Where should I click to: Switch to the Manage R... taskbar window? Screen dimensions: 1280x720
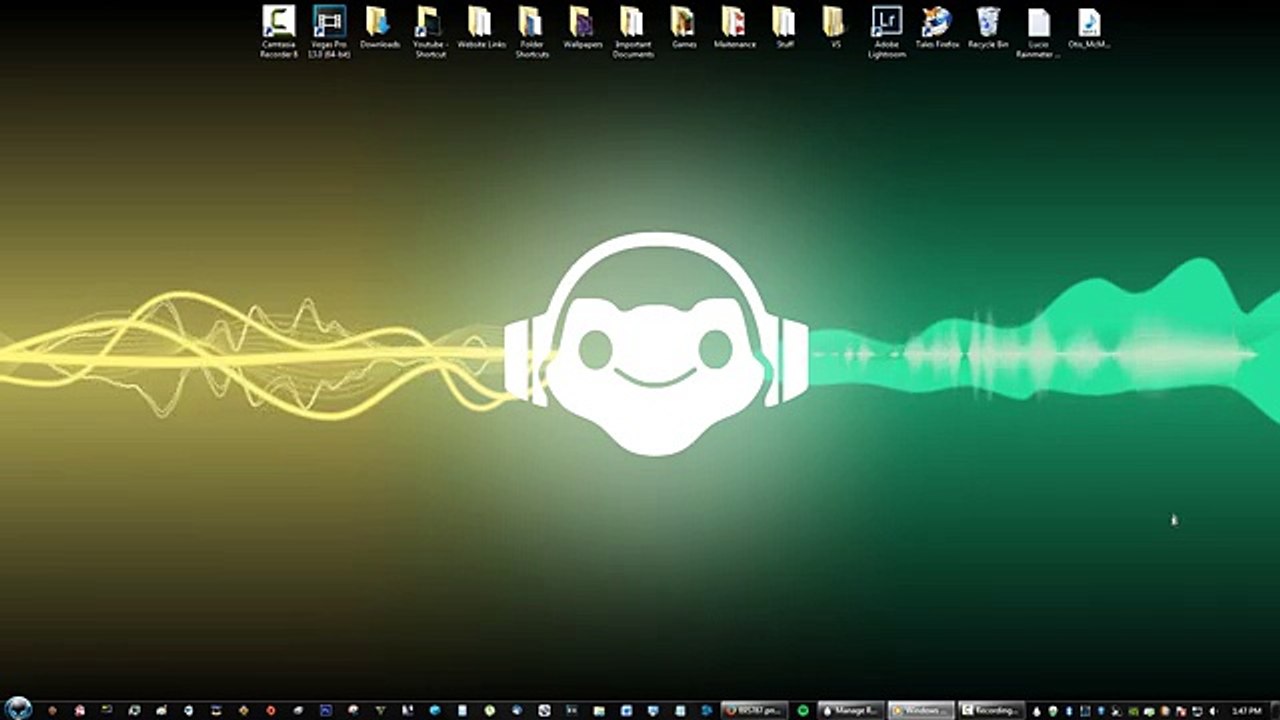(x=850, y=710)
